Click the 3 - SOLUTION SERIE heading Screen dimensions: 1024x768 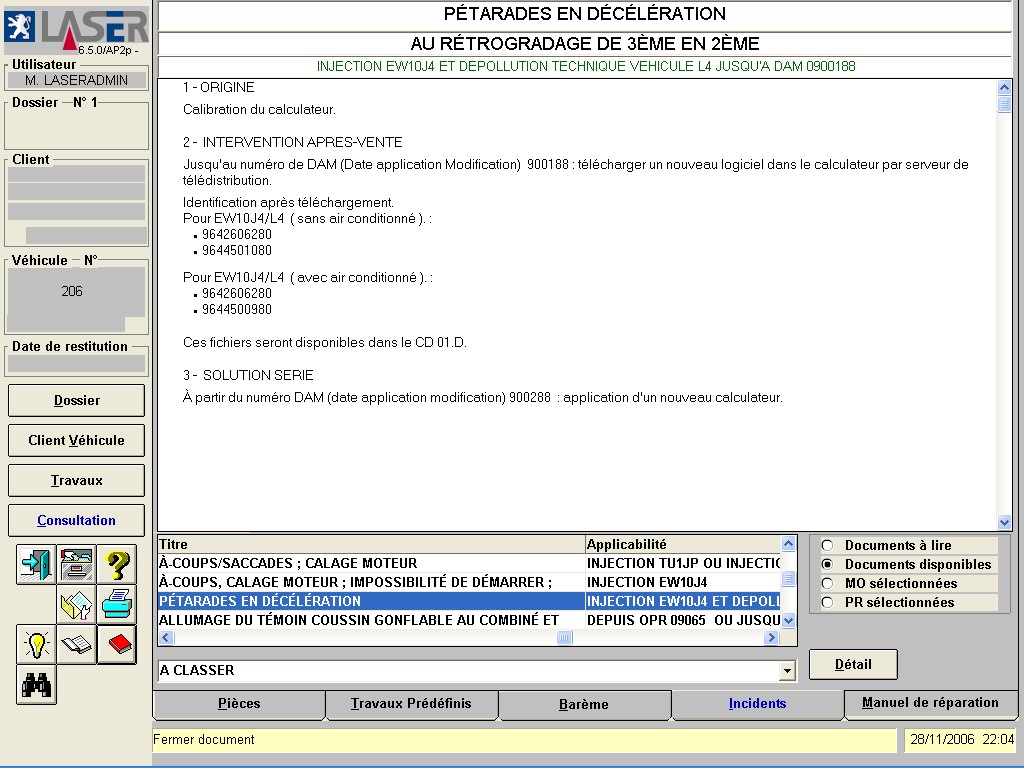click(248, 376)
